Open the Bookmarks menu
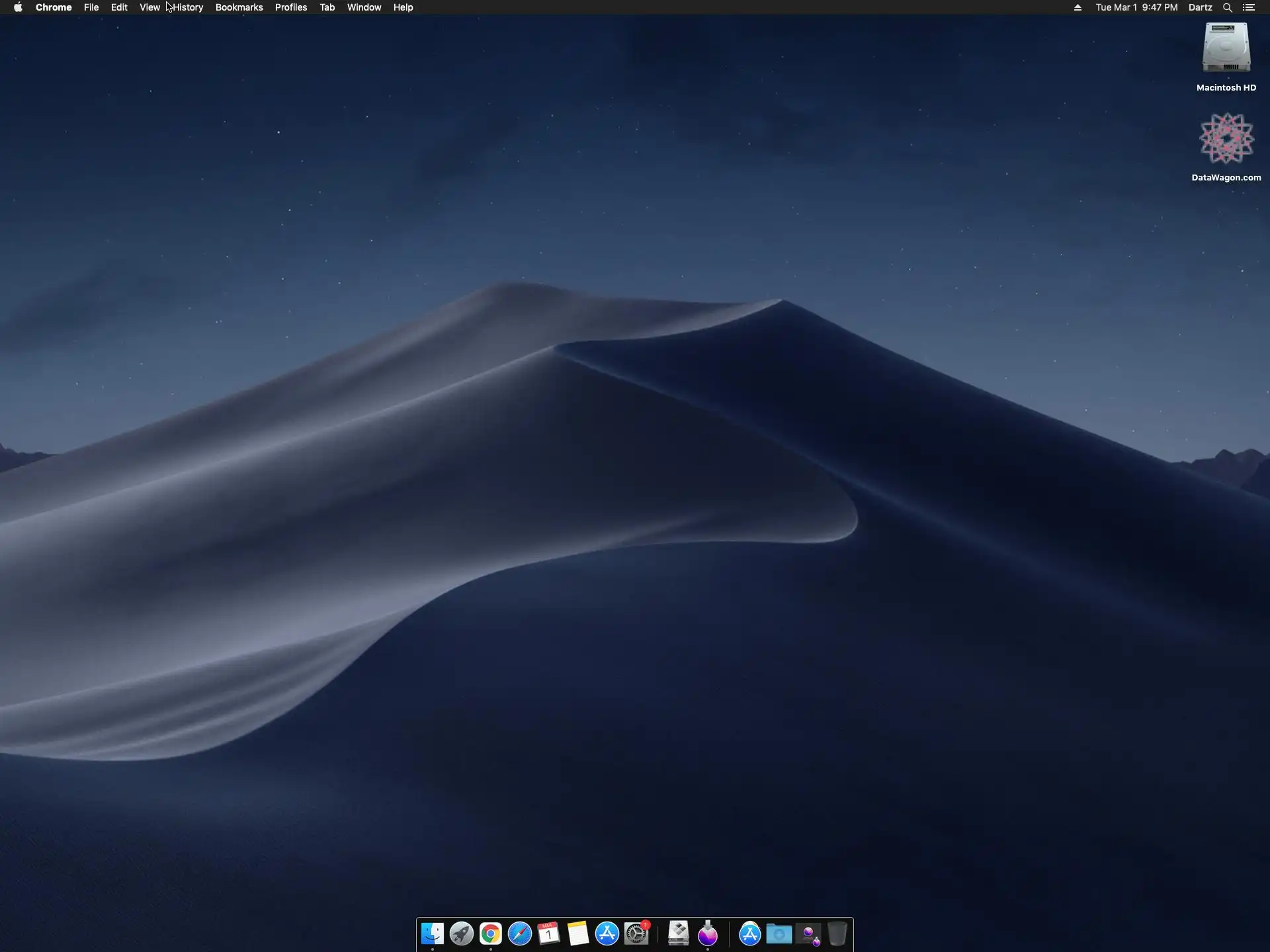The width and height of the screenshot is (1270, 952). pyautogui.click(x=239, y=7)
